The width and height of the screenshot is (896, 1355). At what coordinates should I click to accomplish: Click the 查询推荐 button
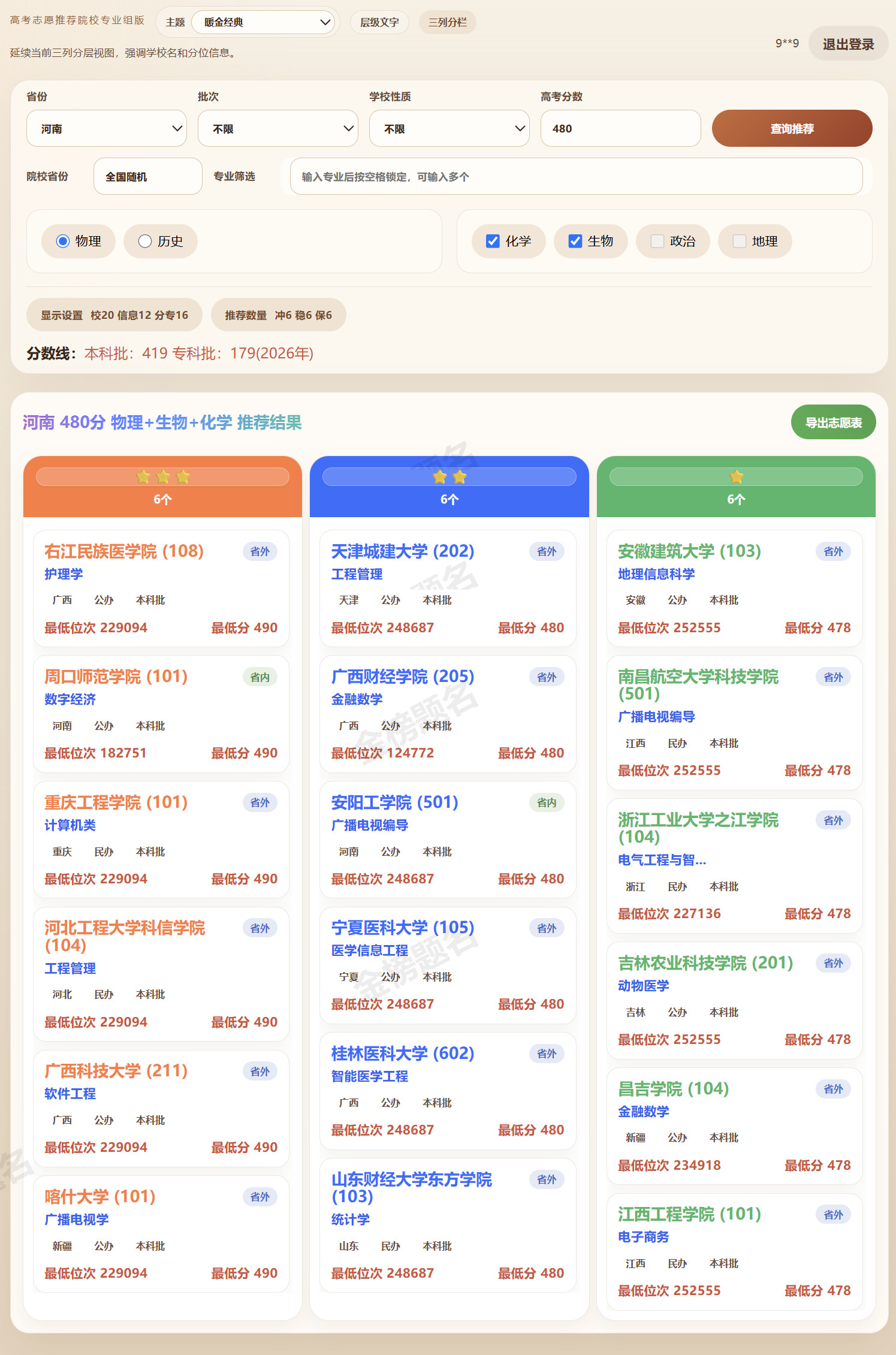[x=792, y=128]
